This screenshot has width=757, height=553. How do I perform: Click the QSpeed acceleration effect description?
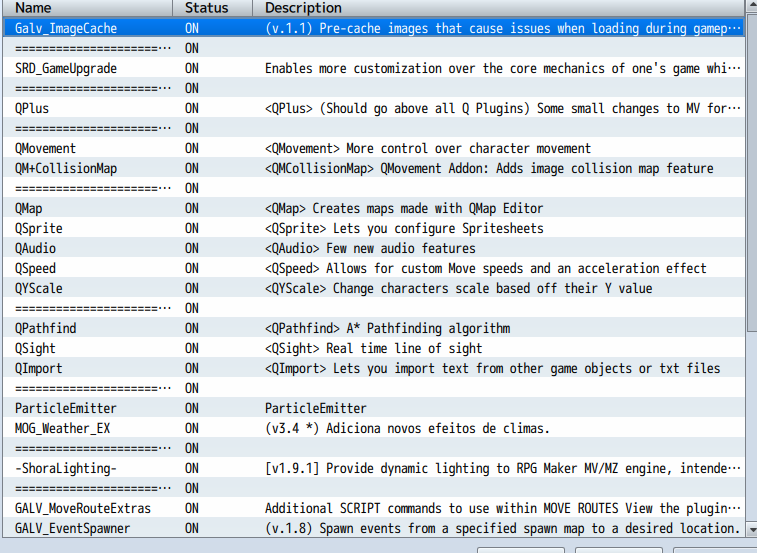pyautogui.click(x=486, y=269)
